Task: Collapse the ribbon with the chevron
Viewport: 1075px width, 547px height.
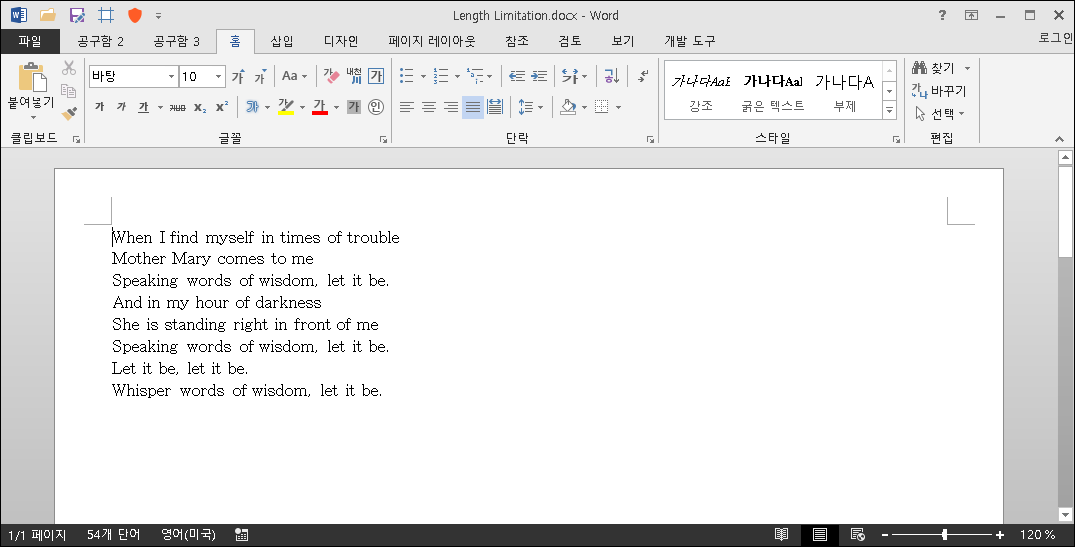Action: (1060, 139)
